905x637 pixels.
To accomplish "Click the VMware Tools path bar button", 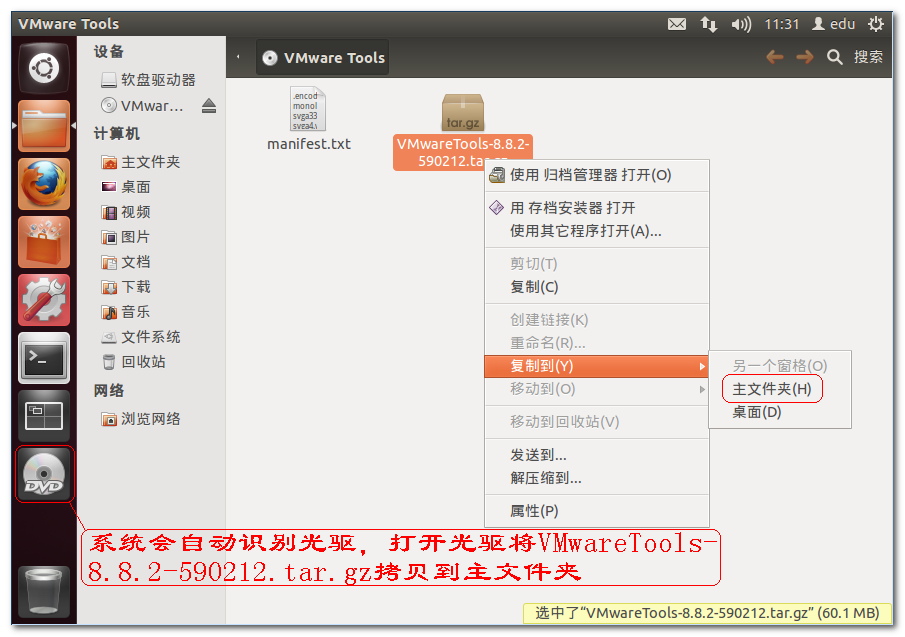I will pyautogui.click(x=322, y=58).
